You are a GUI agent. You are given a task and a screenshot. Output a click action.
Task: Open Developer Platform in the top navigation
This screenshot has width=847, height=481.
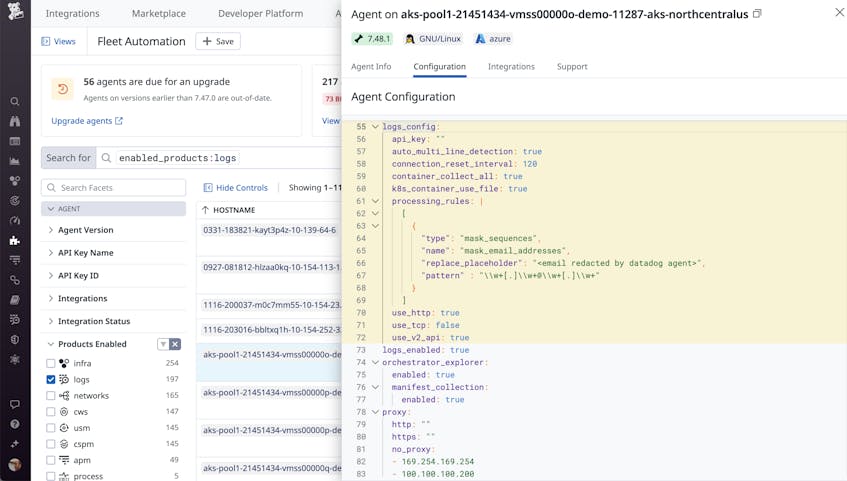pos(260,14)
